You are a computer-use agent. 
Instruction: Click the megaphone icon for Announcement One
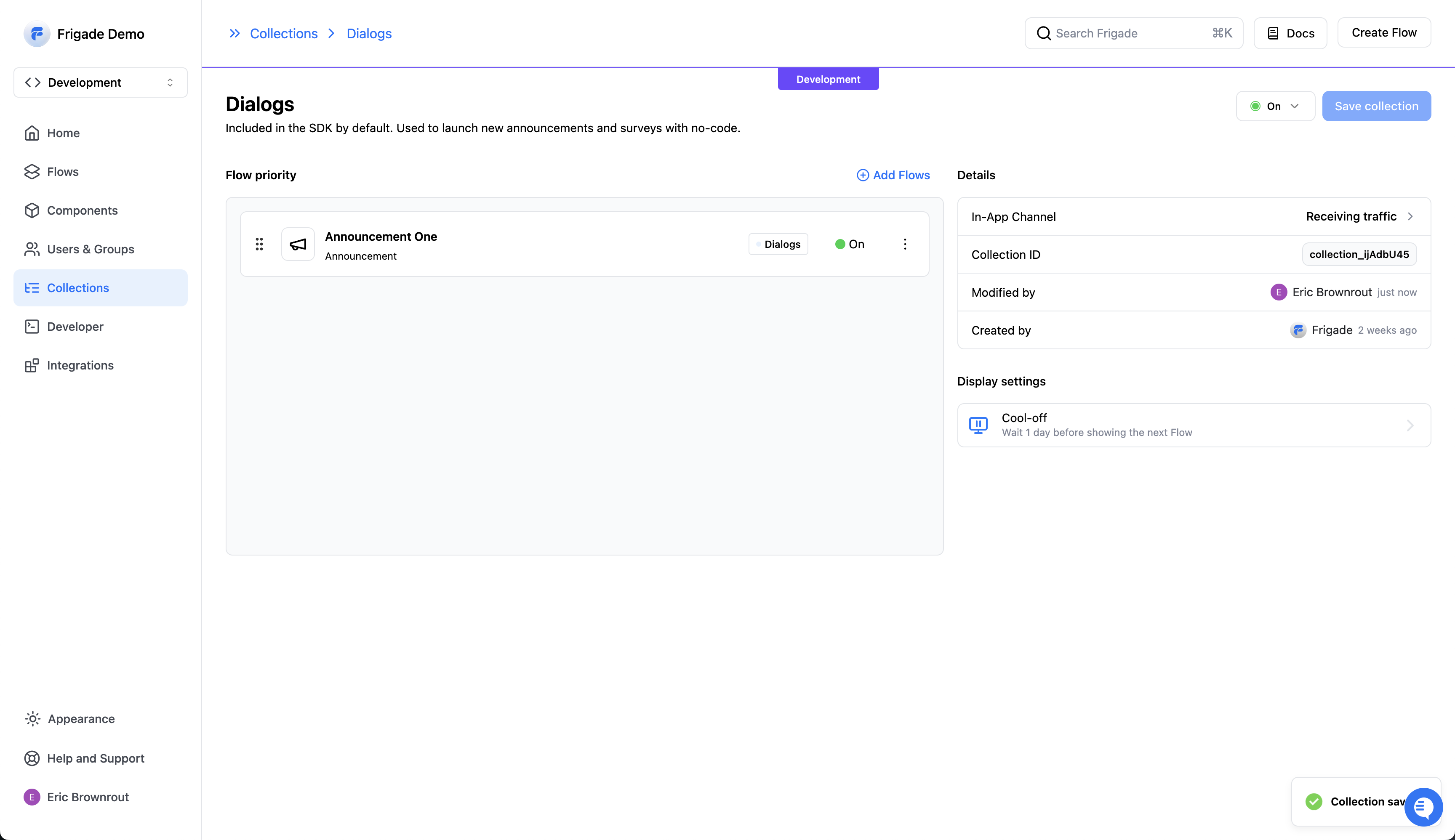[298, 244]
